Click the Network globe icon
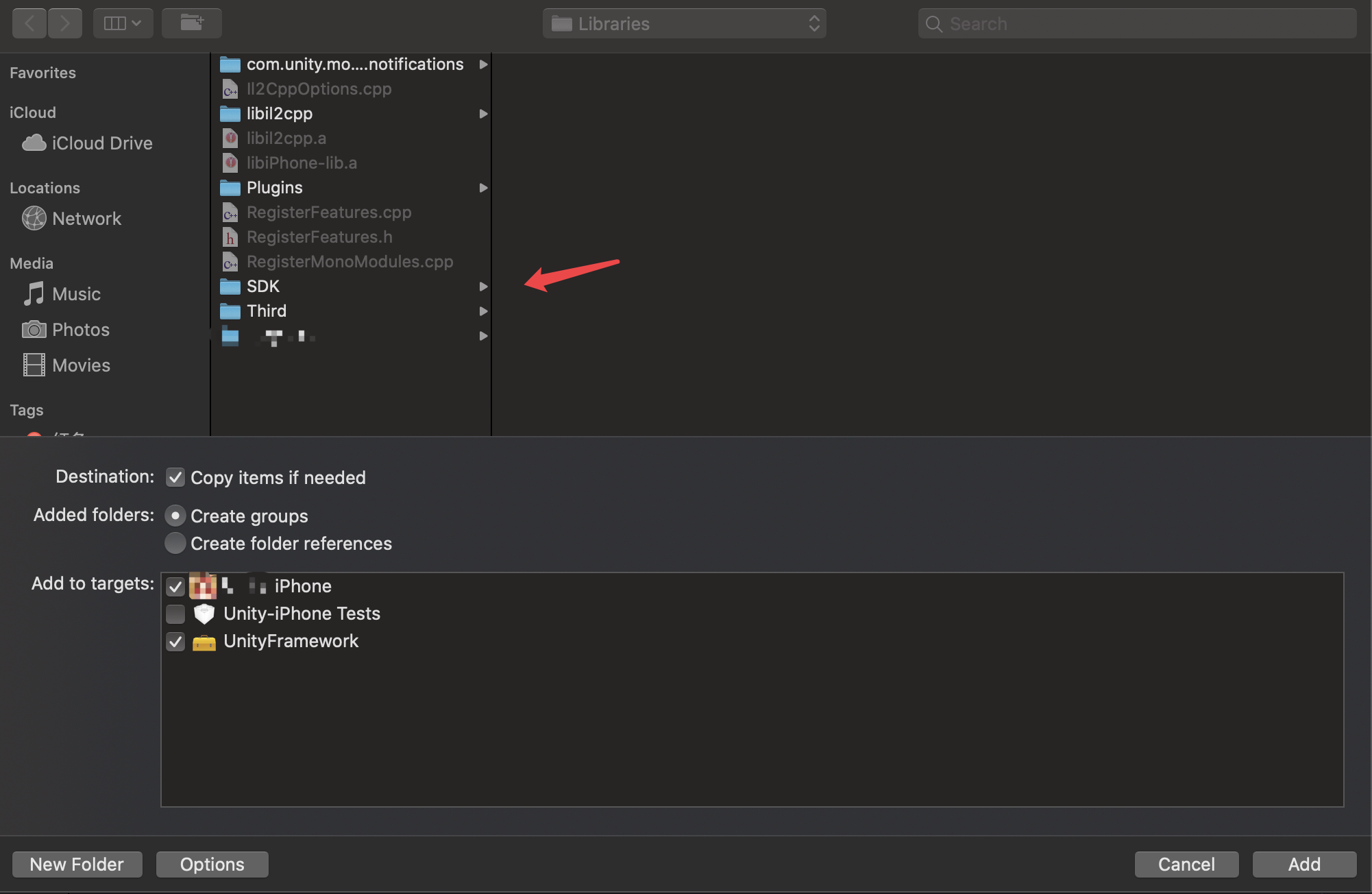 click(34, 219)
